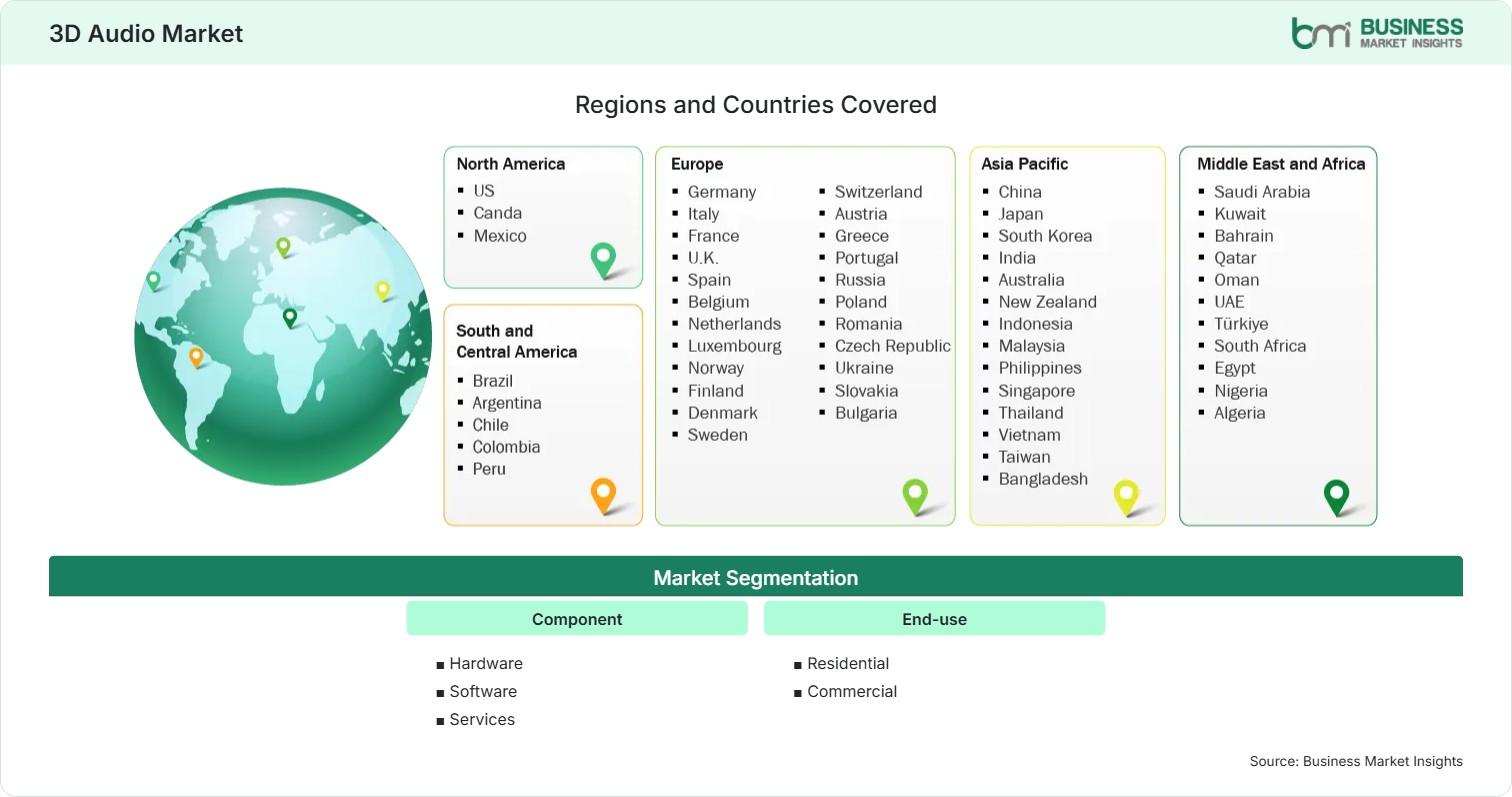Image resolution: width=1512 pixels, height=797 pixels.
Task: Click the South and Central America panel's orange pin
Action: [x=603, y=495]
